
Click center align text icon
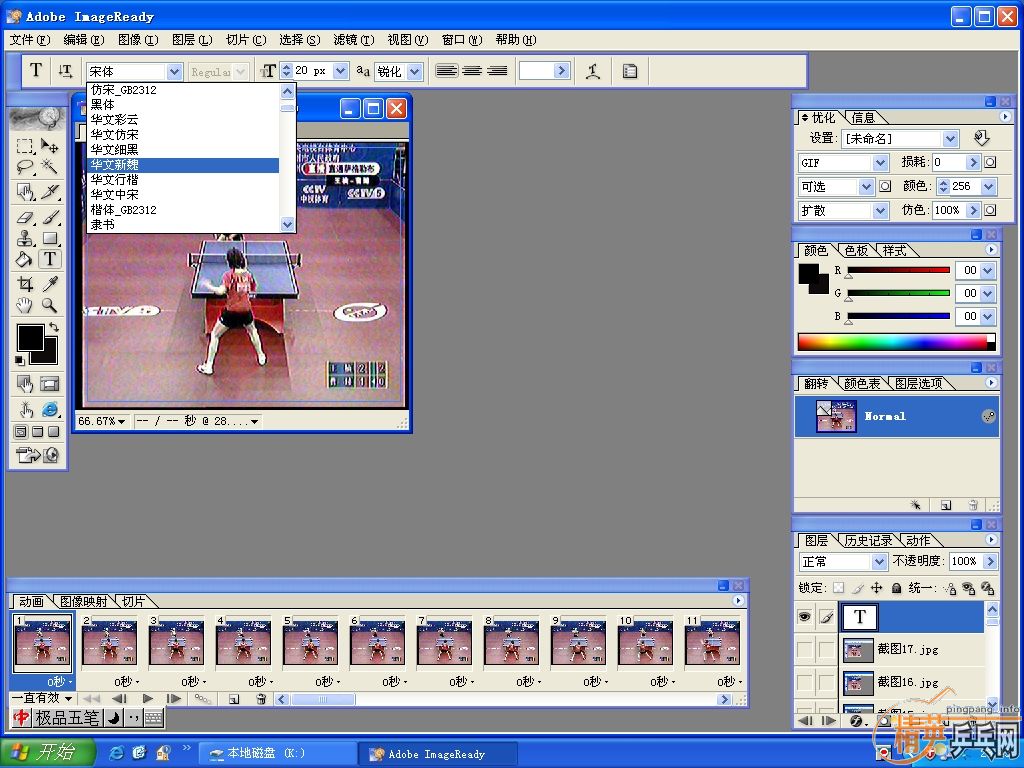(x=472, y=71)
